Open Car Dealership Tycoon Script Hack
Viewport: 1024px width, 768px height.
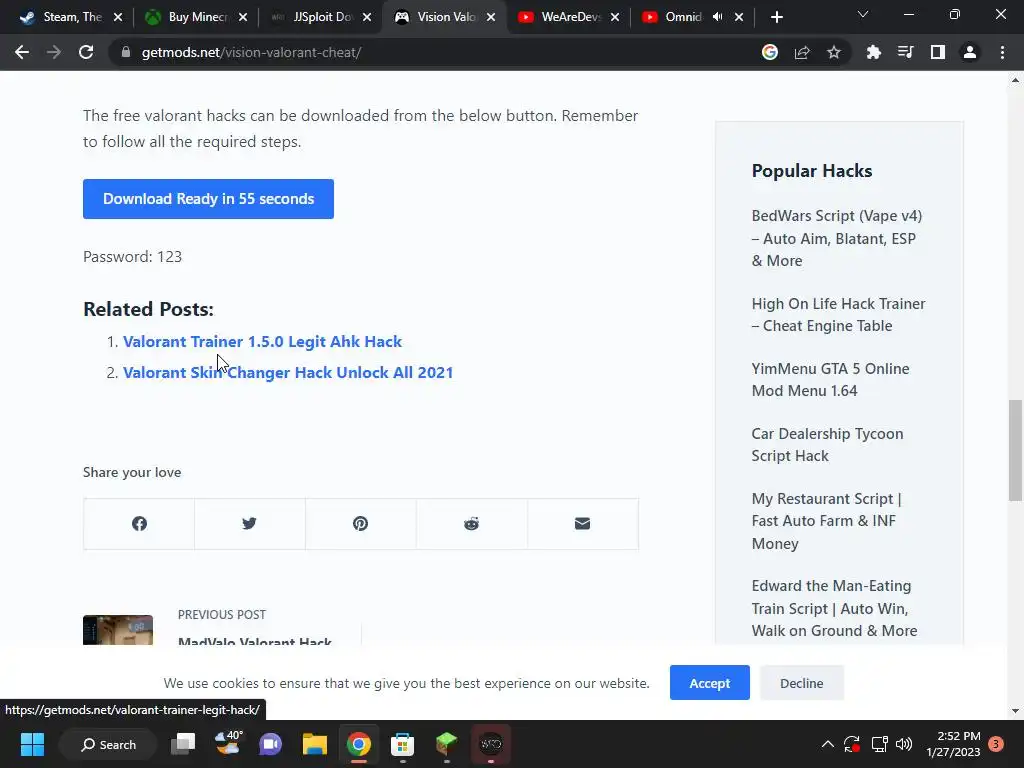pos(827,445)
